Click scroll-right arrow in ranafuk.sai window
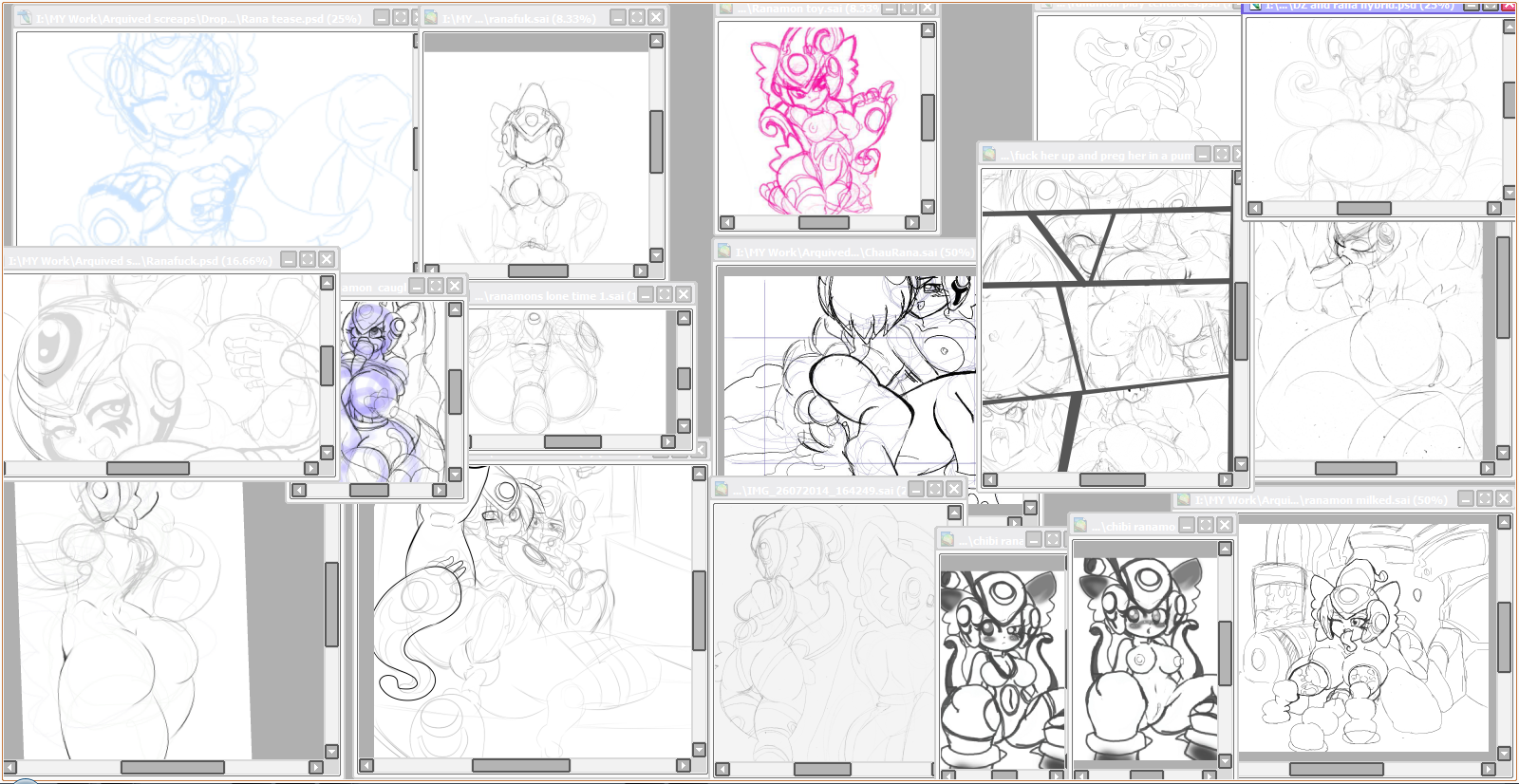1519x784 pixels. [x=641, y=271]
